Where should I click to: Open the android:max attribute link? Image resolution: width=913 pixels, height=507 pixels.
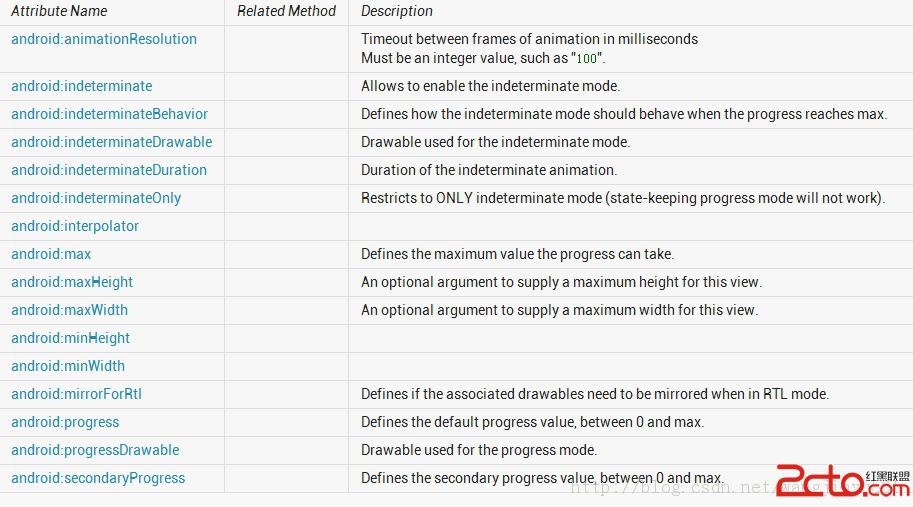point(51,254)
